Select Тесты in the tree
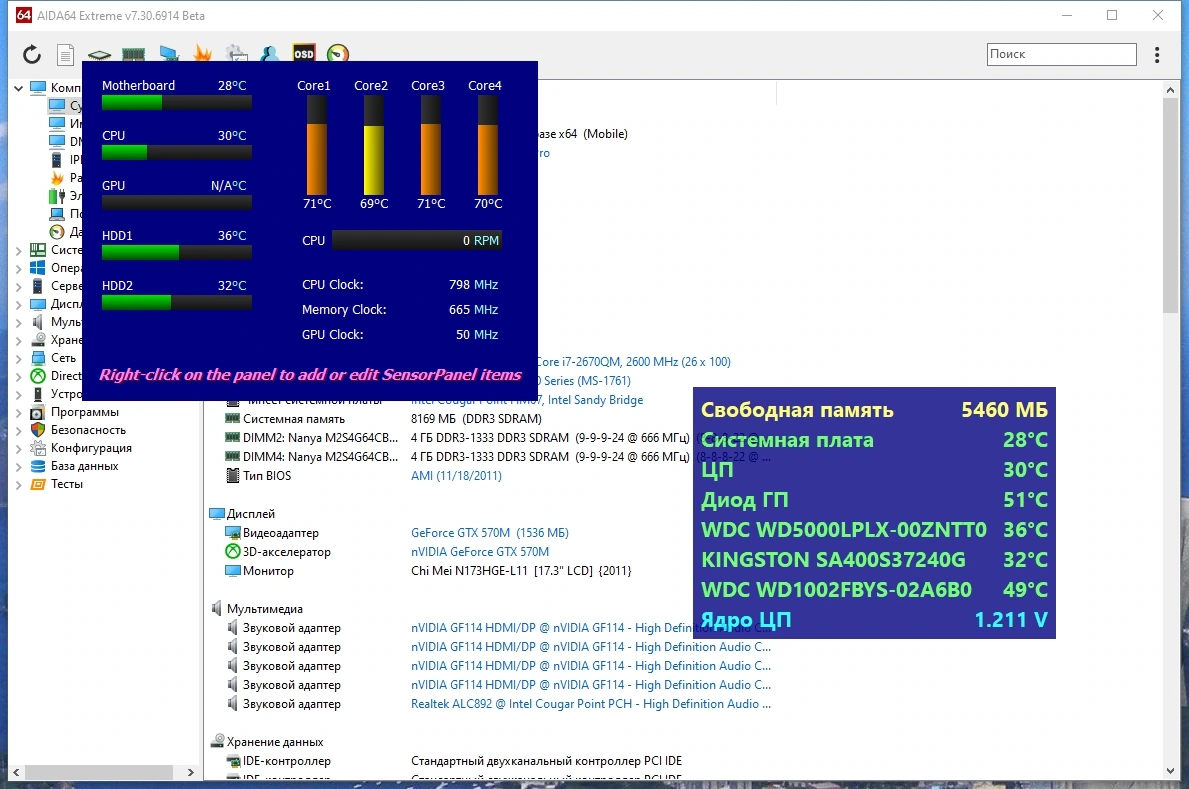 [x=67, y=484]
